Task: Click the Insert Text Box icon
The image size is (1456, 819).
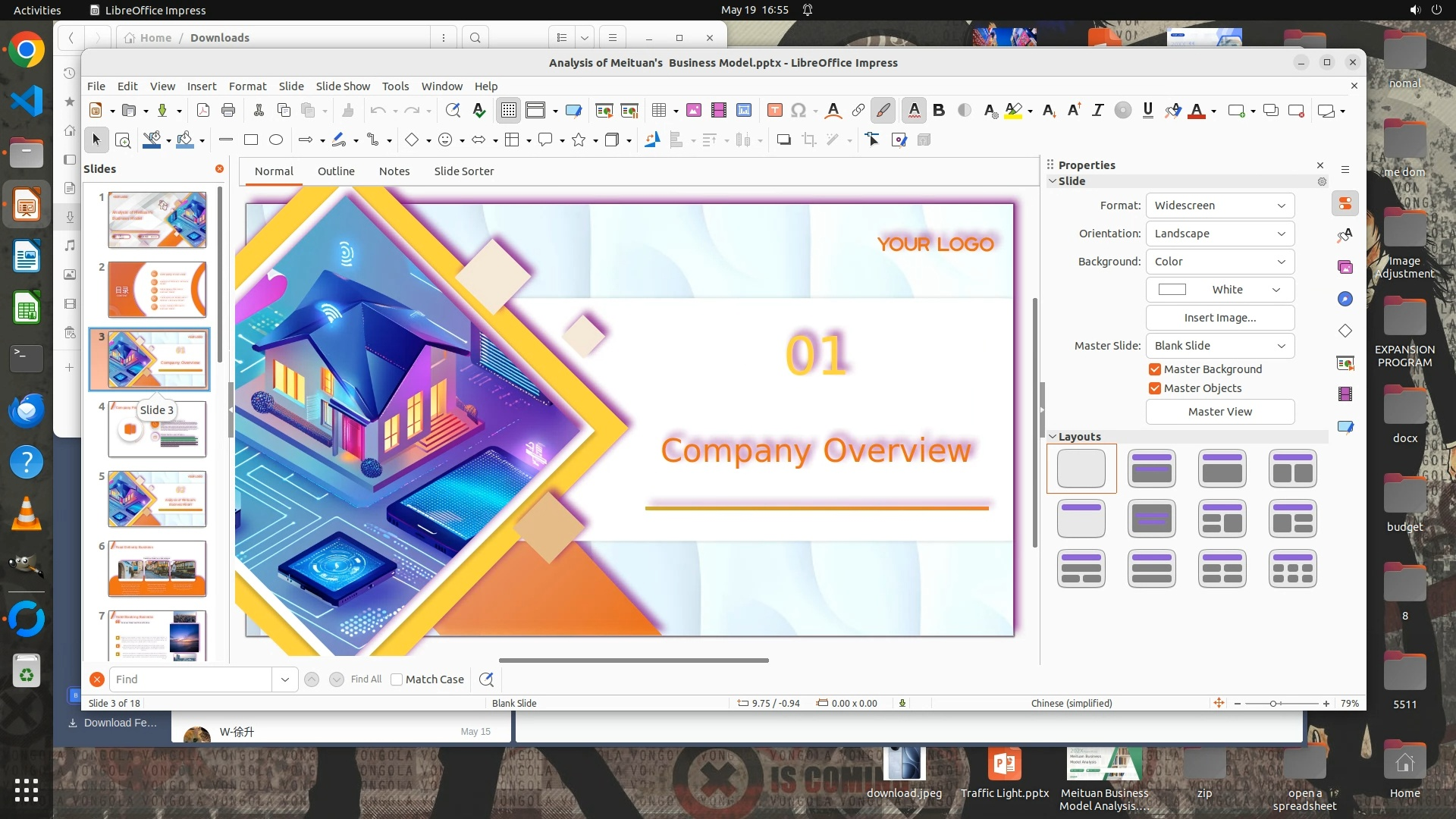Action: [774, 111]
